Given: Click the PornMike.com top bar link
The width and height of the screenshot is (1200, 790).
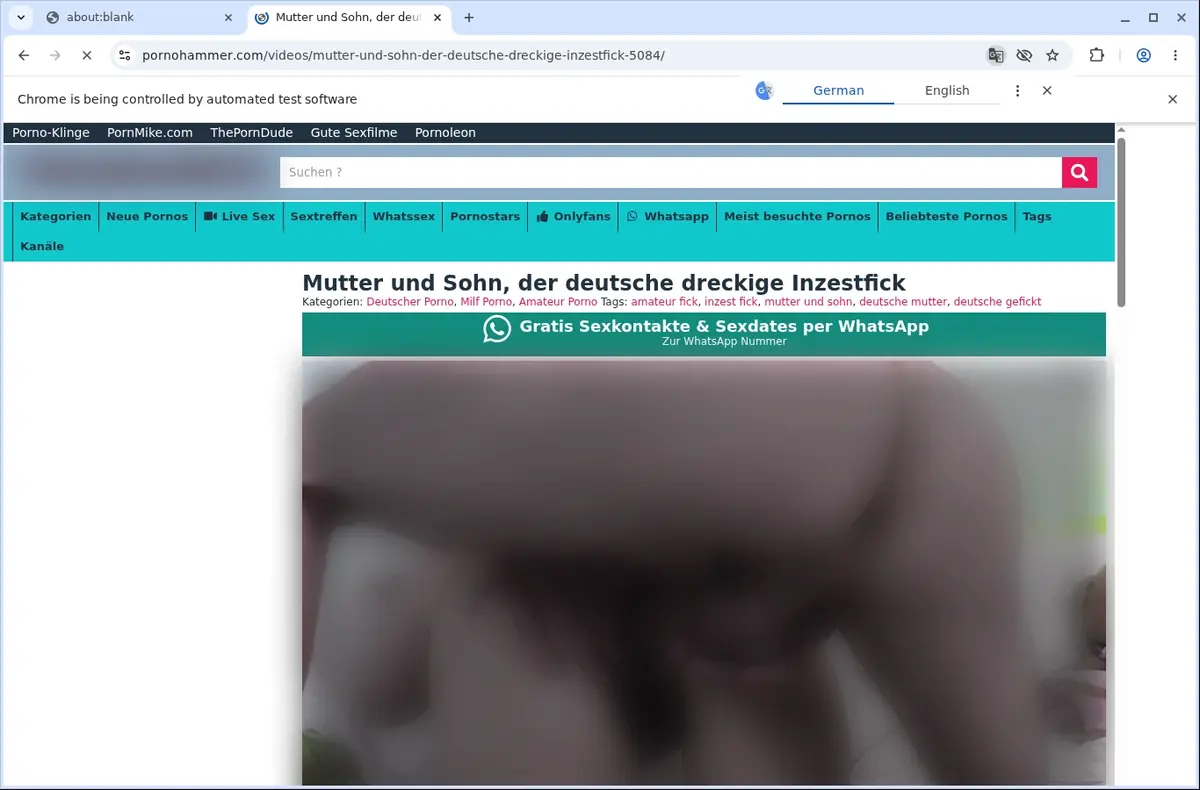Looking at the screenshot, I should click(x=150, y=133).
